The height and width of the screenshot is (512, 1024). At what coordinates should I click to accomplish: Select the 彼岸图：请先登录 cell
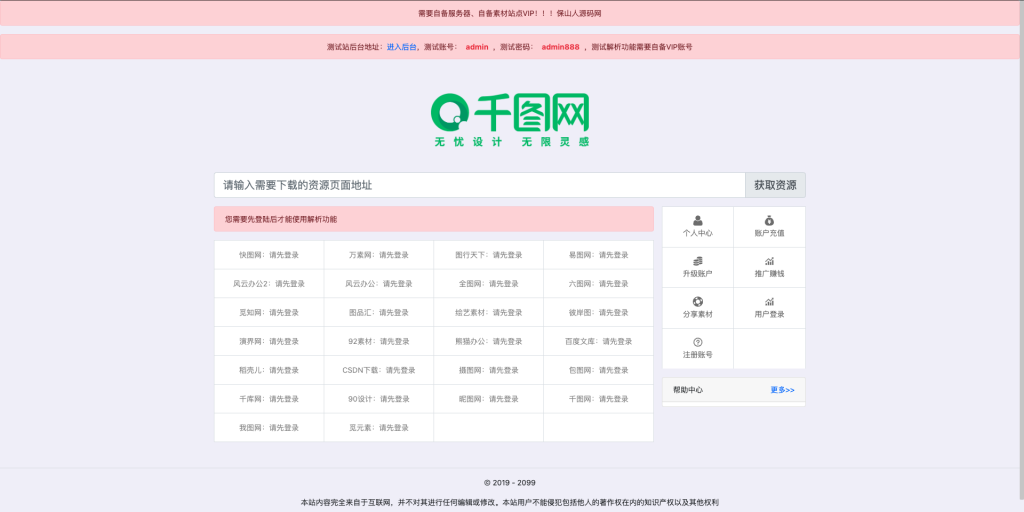tap(598, 312)
